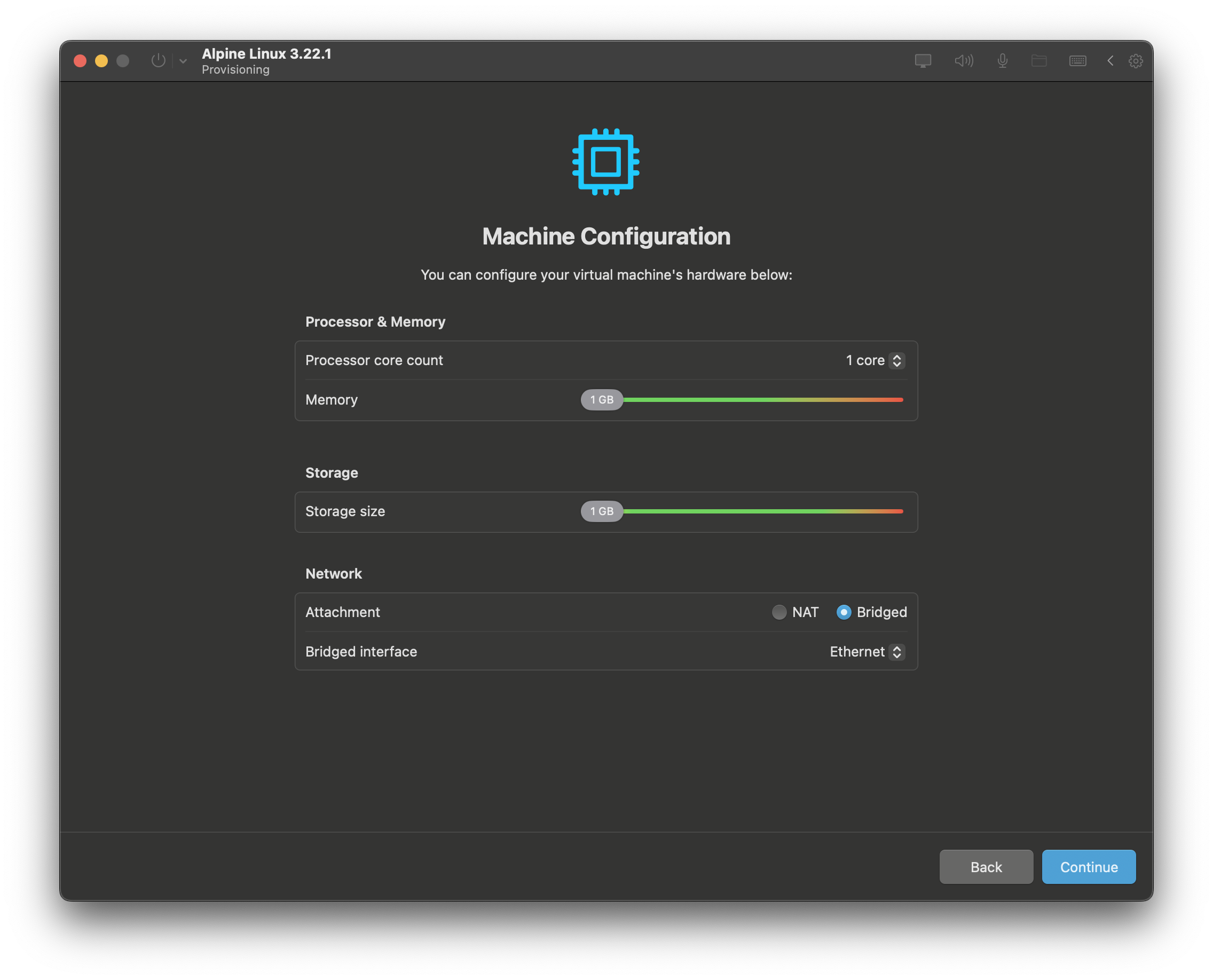Click the yellow minimize window button
This screenshot has width=1213, height=980.
pos(101,61)
